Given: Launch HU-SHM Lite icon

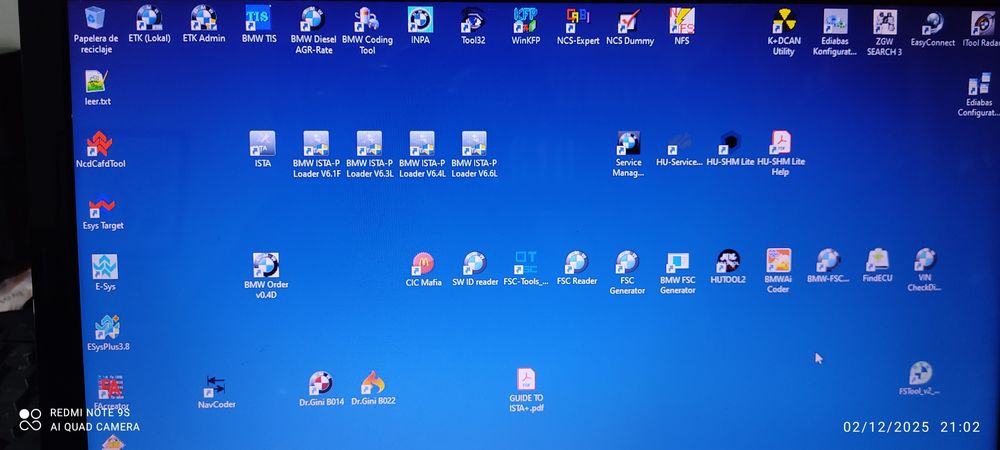Looking at the screenshot, I should point(730,149).
